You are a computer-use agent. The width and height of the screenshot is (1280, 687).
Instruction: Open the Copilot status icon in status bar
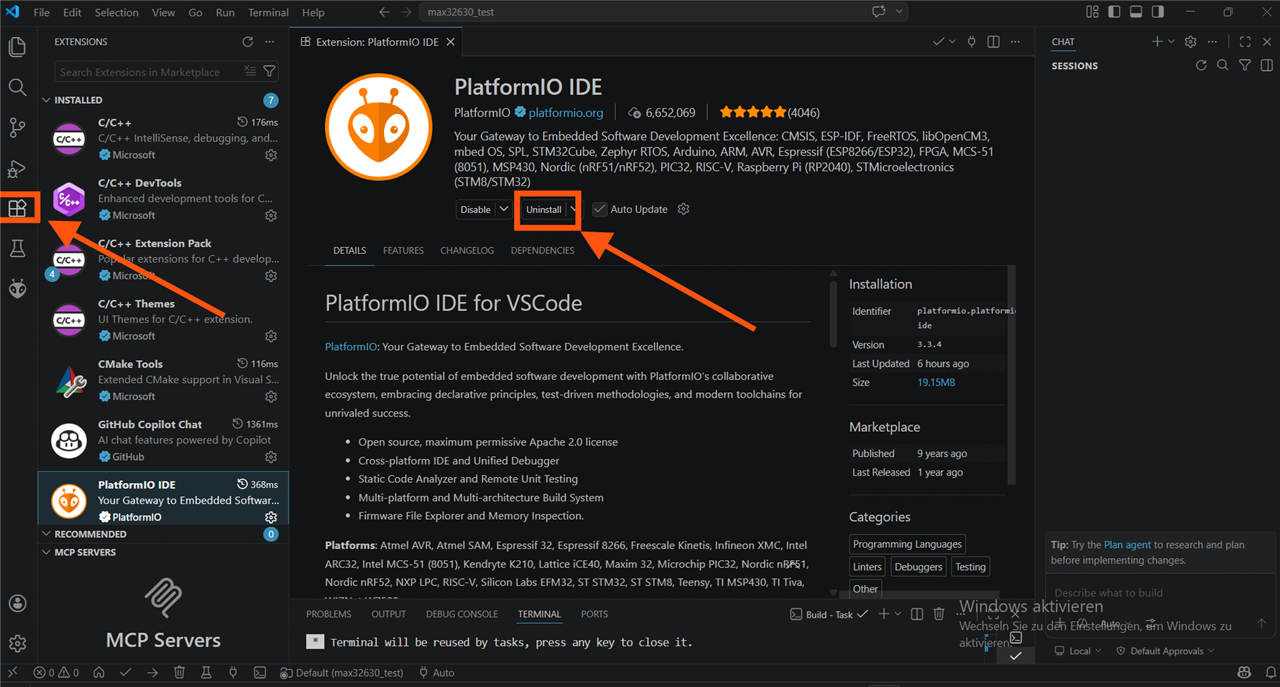pos(1244,673)
